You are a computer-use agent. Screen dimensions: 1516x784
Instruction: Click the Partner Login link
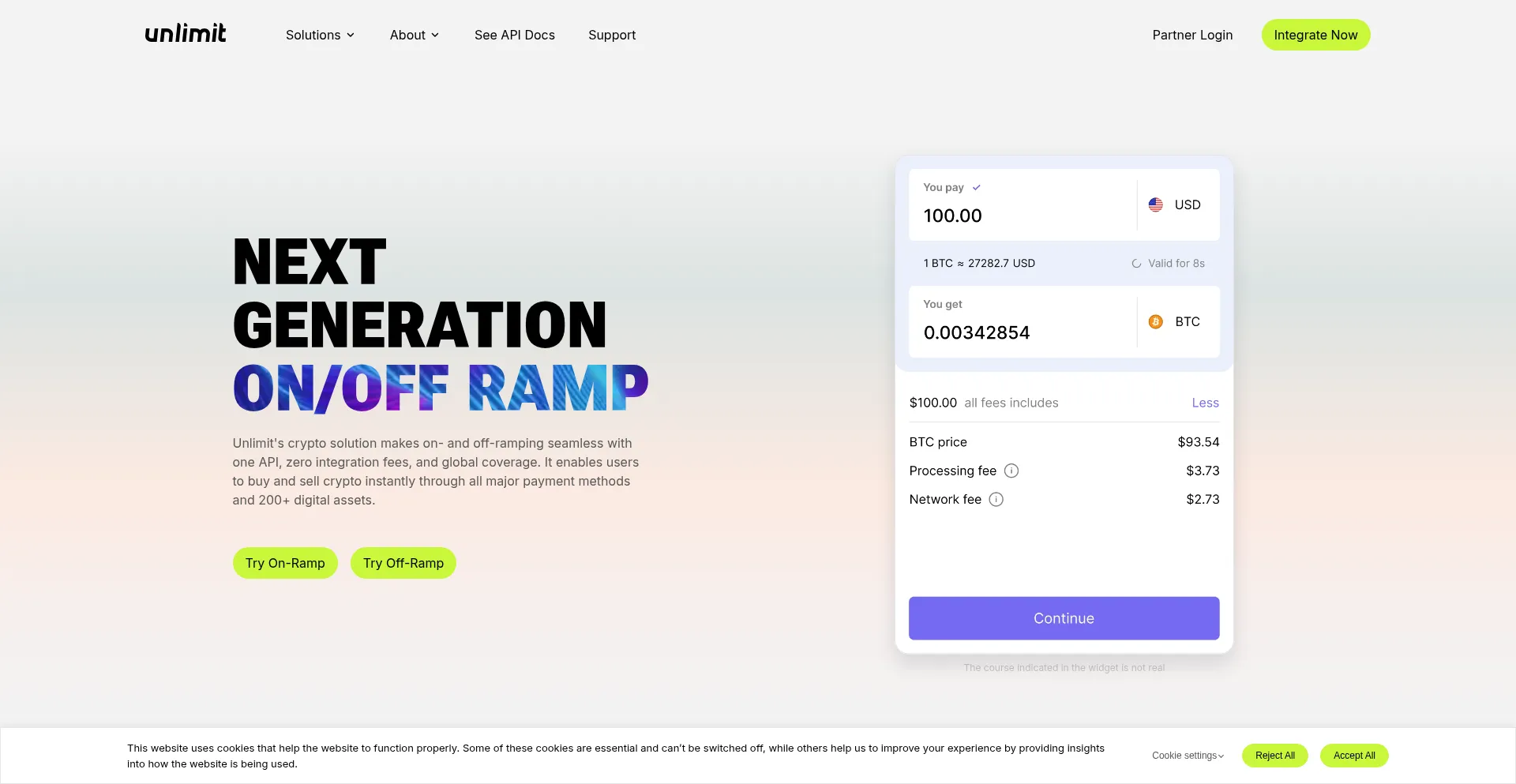coord(1192,35)
